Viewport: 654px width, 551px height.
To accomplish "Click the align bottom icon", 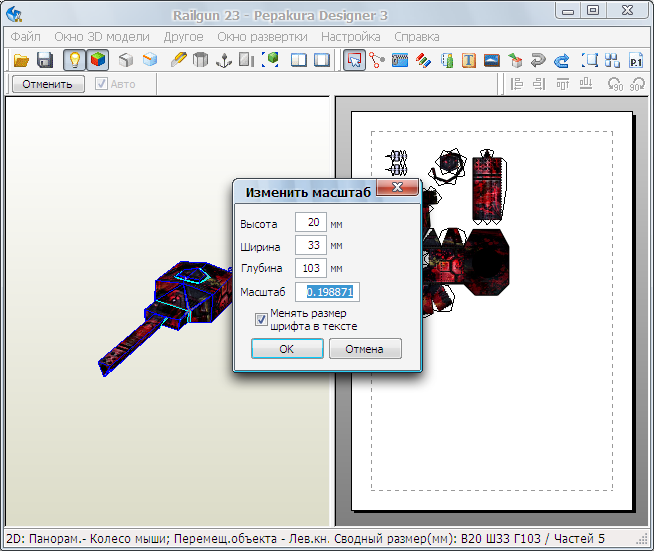I will pyautogui.click(x=586, y=84).
